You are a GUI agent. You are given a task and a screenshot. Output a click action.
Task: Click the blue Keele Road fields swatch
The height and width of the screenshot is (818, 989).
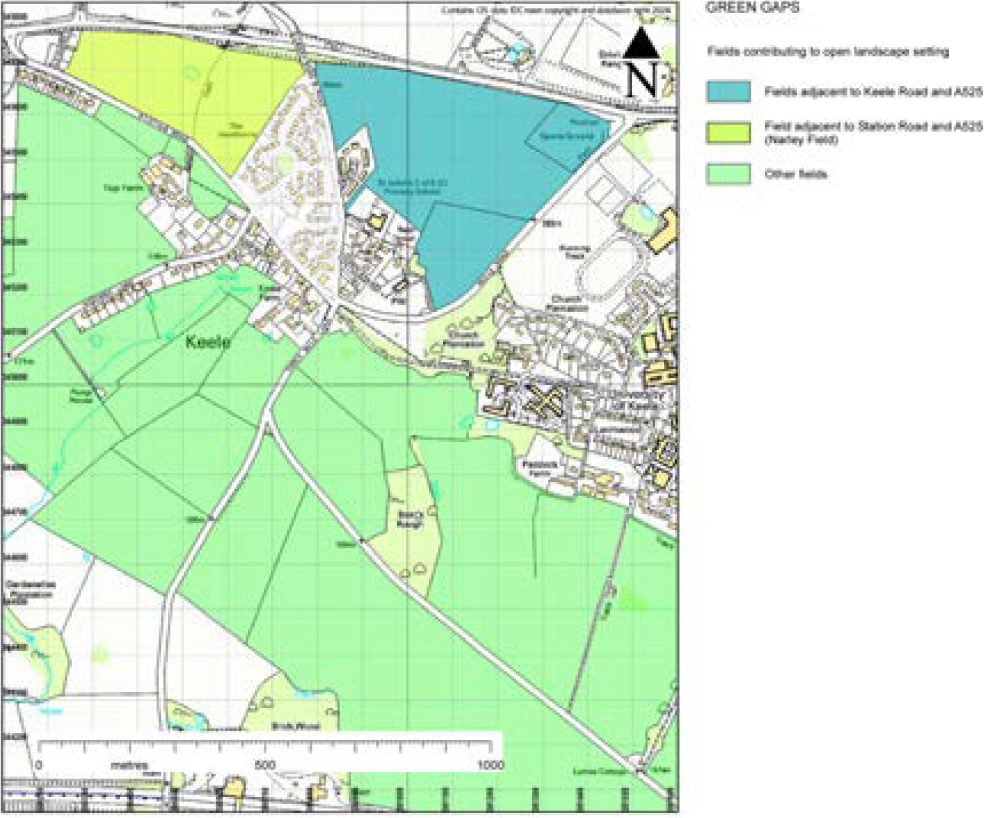coord(729,91)
